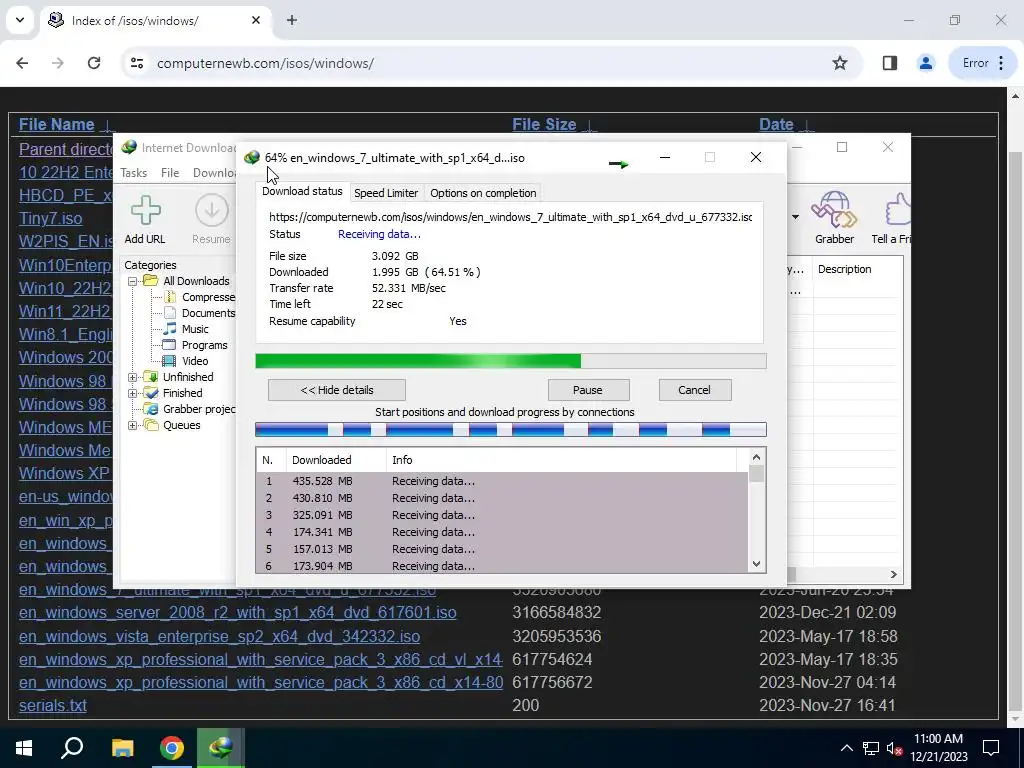Select the Documents category icon
Image resolution: width=1024 pixels, height=768 pixels.
(x=170, y=313)
